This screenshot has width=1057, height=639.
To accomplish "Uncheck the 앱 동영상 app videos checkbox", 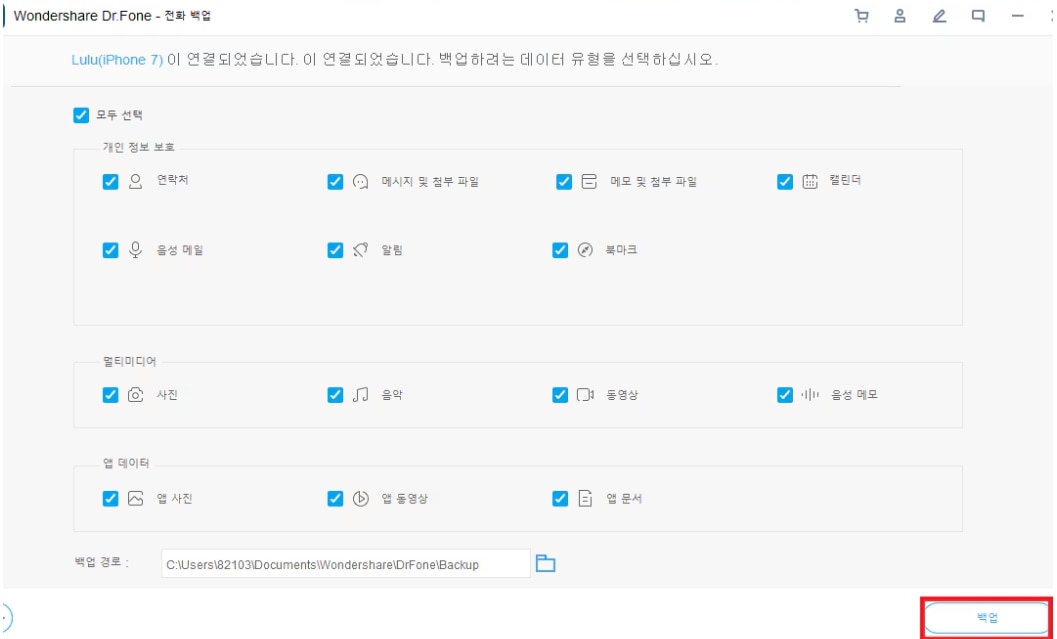I will click(335, 499).
